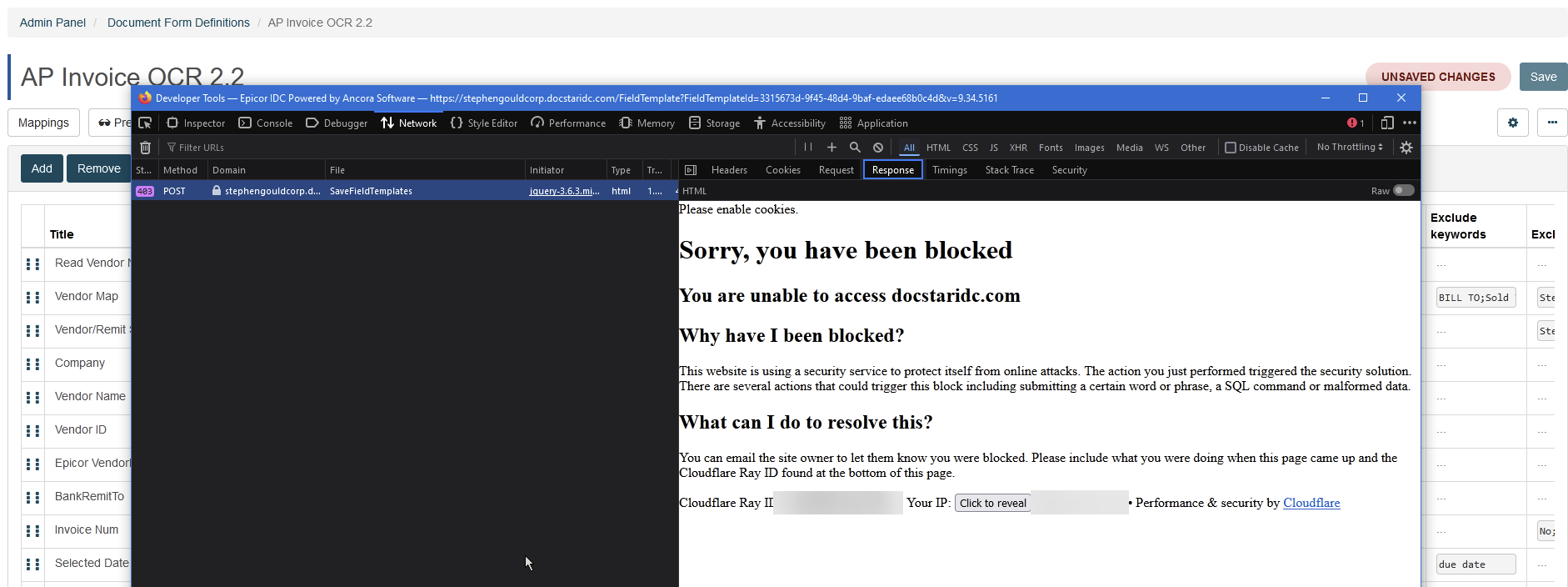Select the Response details tab

893,170
